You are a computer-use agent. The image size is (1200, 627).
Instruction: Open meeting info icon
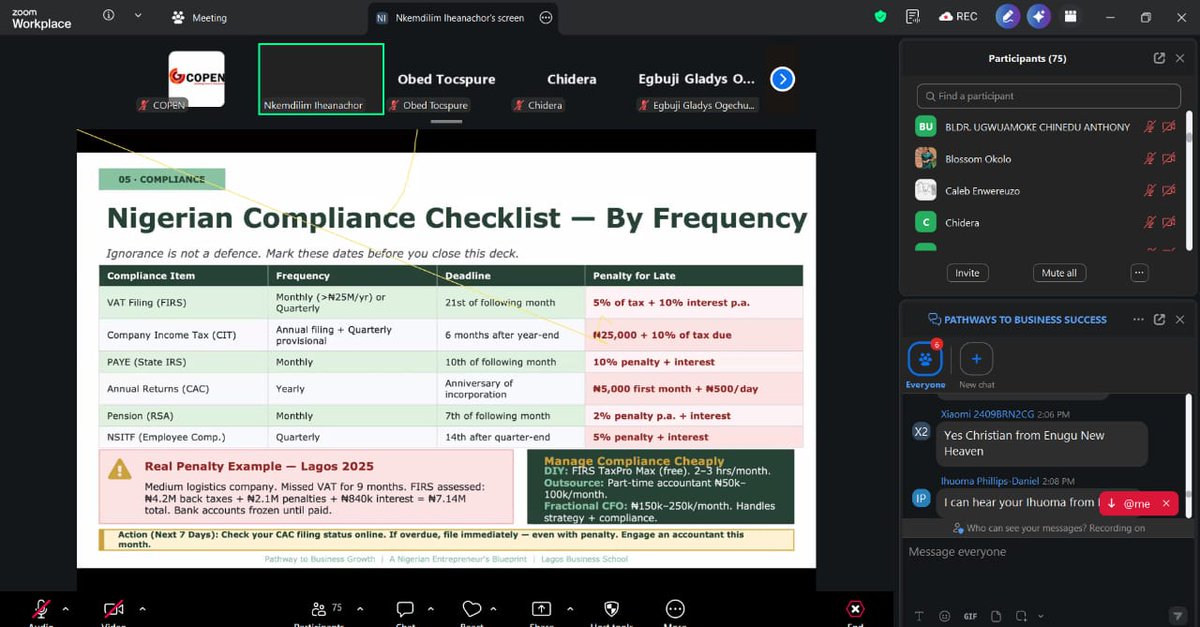[x=108, y=15]
